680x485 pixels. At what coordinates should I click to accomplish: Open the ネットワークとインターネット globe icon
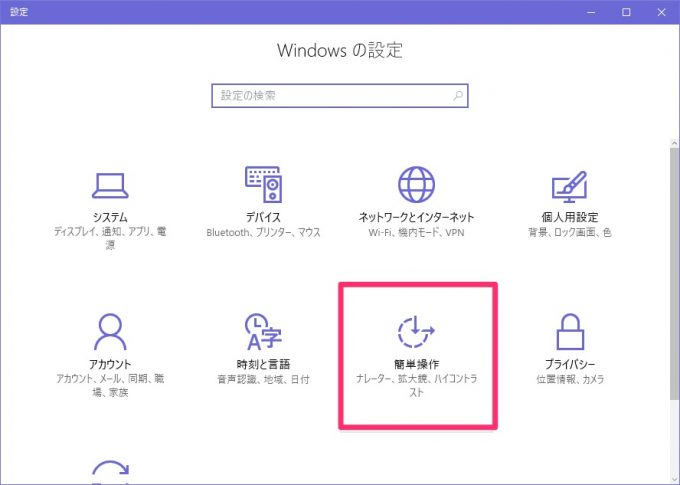416,184
